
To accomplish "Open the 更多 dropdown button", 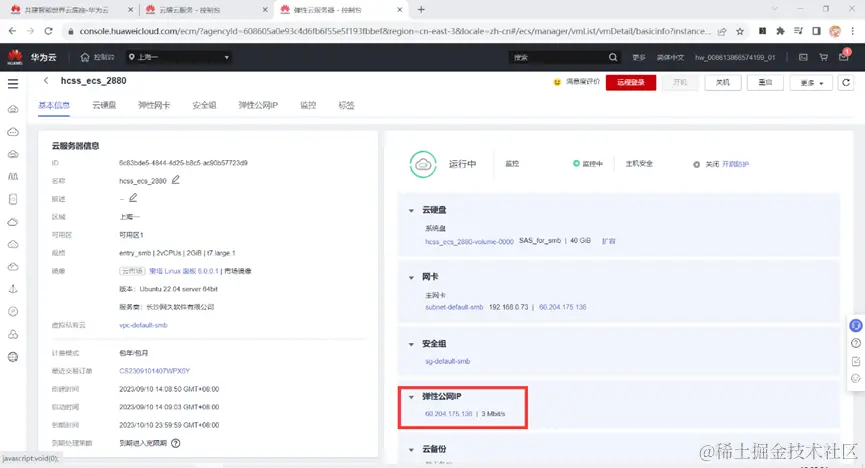I will coord(811,83).
